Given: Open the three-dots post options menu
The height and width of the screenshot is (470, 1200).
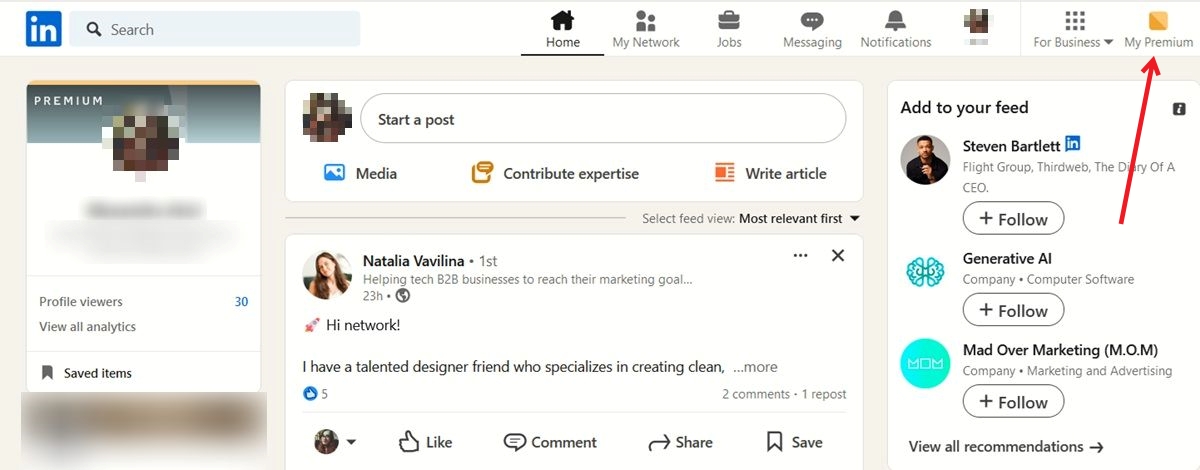Looking at the screenshot, I should click(800, 256).
